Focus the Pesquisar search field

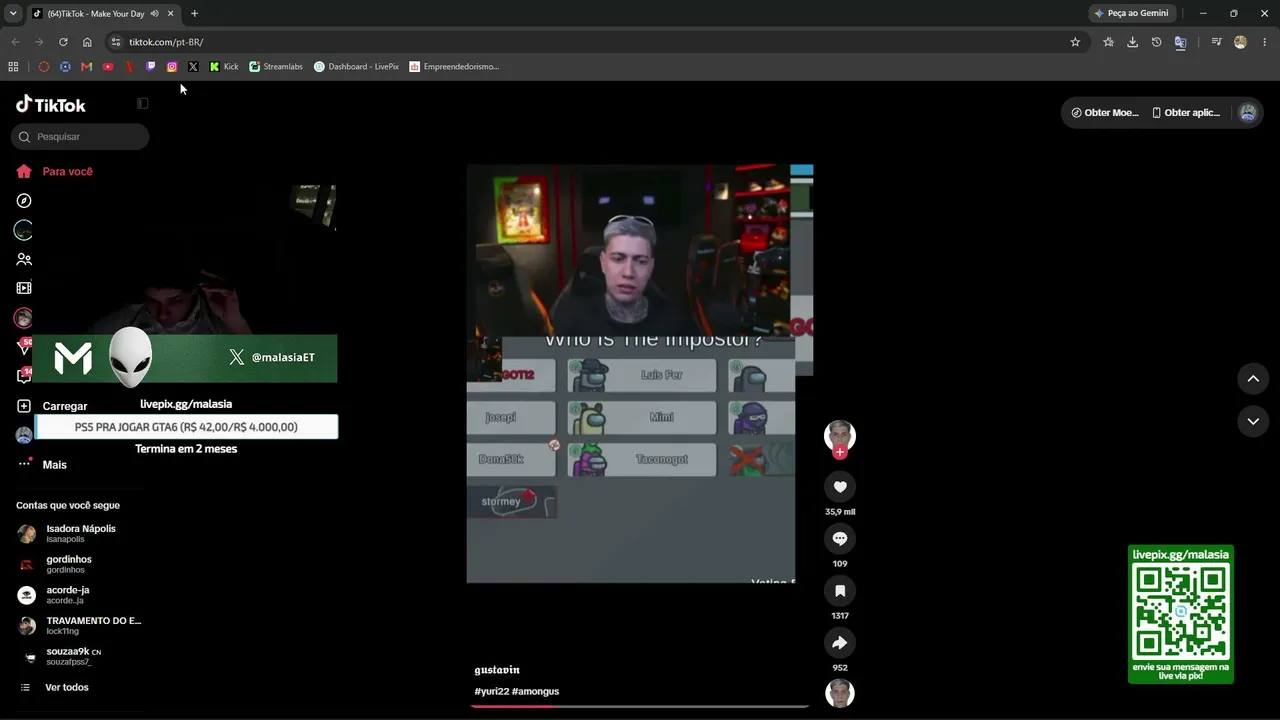point(80,136)
